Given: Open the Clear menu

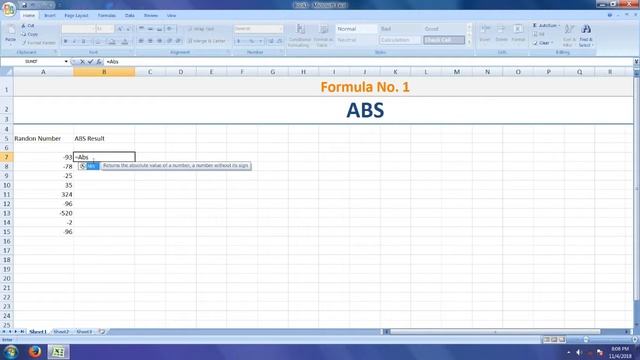Looking at the screenshot, I should [543, 43].
